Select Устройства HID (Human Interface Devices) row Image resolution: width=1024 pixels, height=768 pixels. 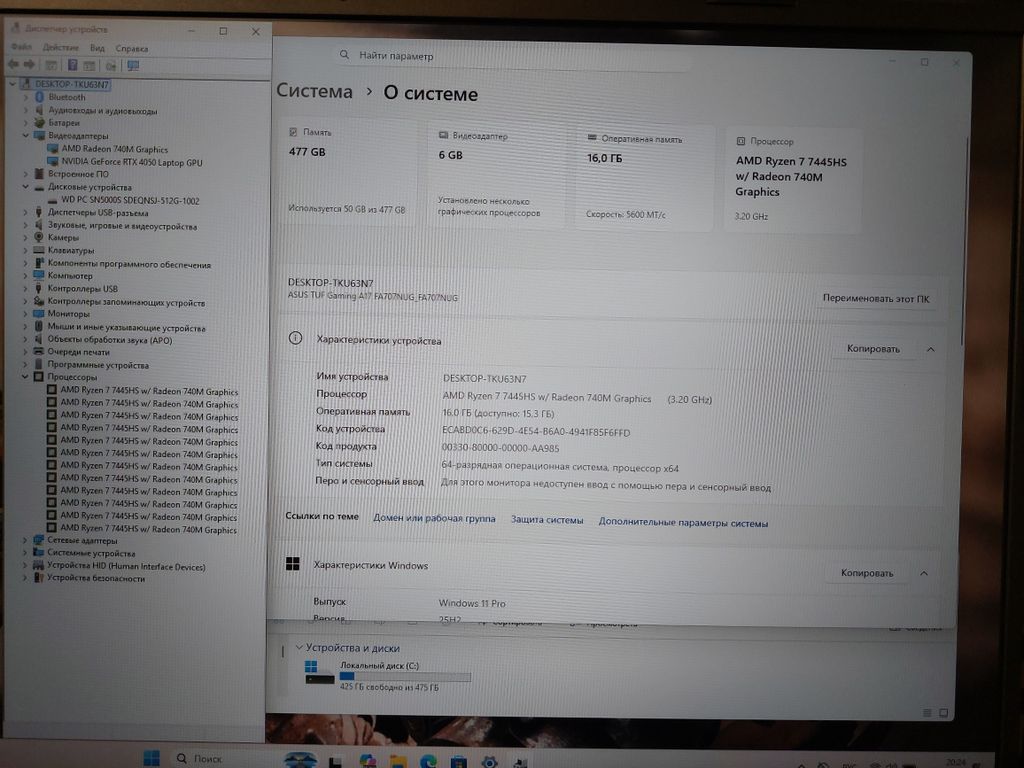126,566
